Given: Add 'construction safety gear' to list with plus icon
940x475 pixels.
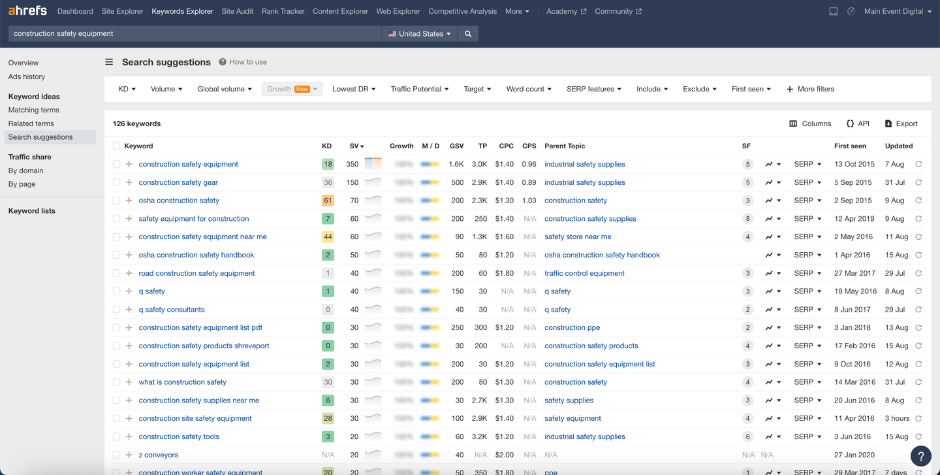Looking at the screenshot, I should pyautogui.click(x=129, y=183).
